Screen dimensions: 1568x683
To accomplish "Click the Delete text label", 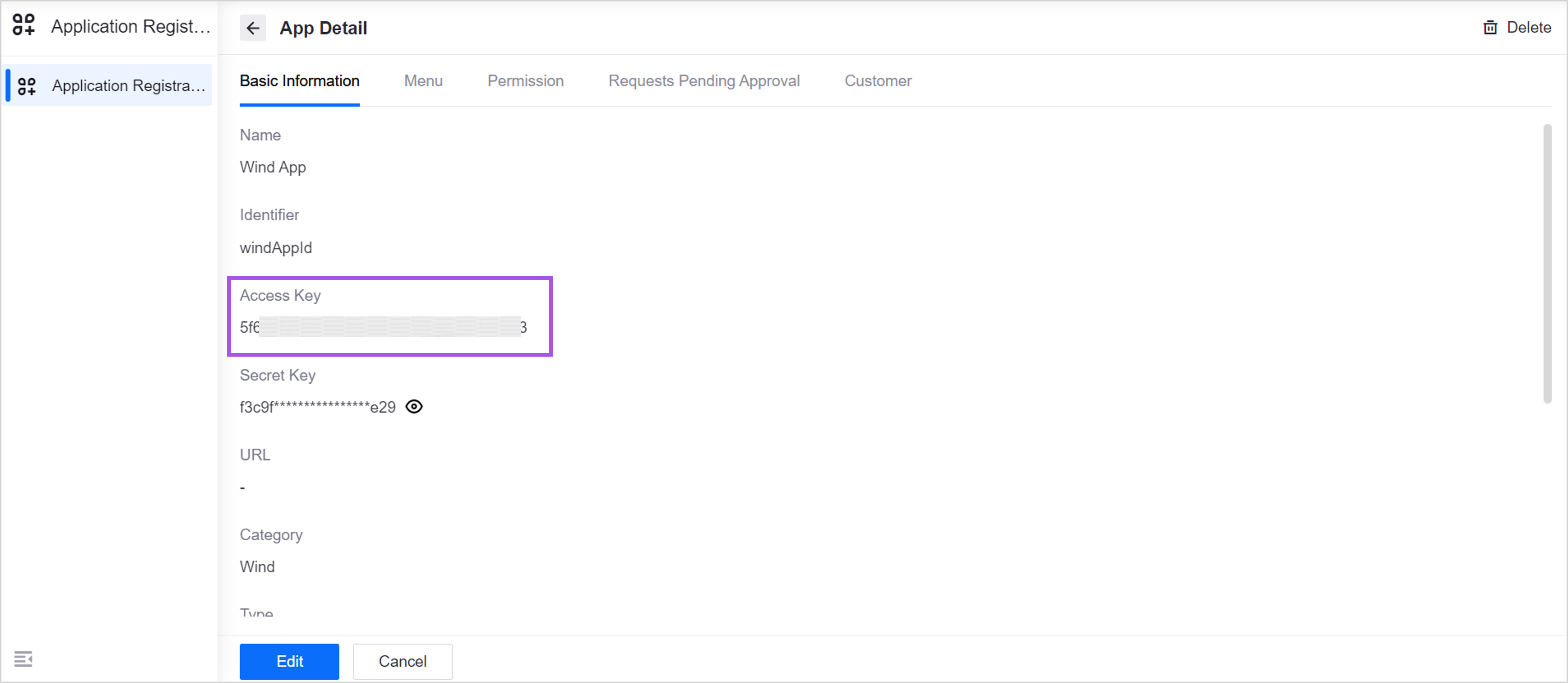I will tap(1529, 27).
